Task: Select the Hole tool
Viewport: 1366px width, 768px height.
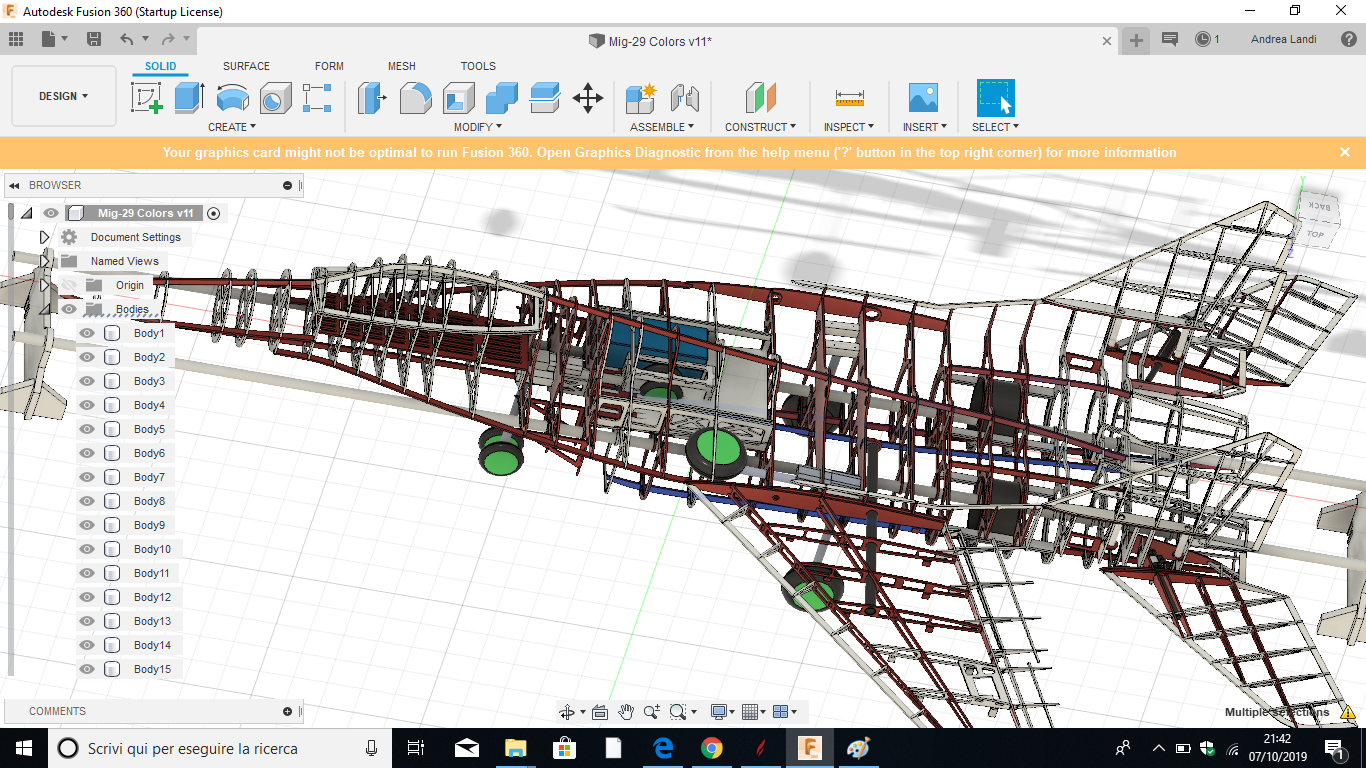Action: click(x=275, y=98)
